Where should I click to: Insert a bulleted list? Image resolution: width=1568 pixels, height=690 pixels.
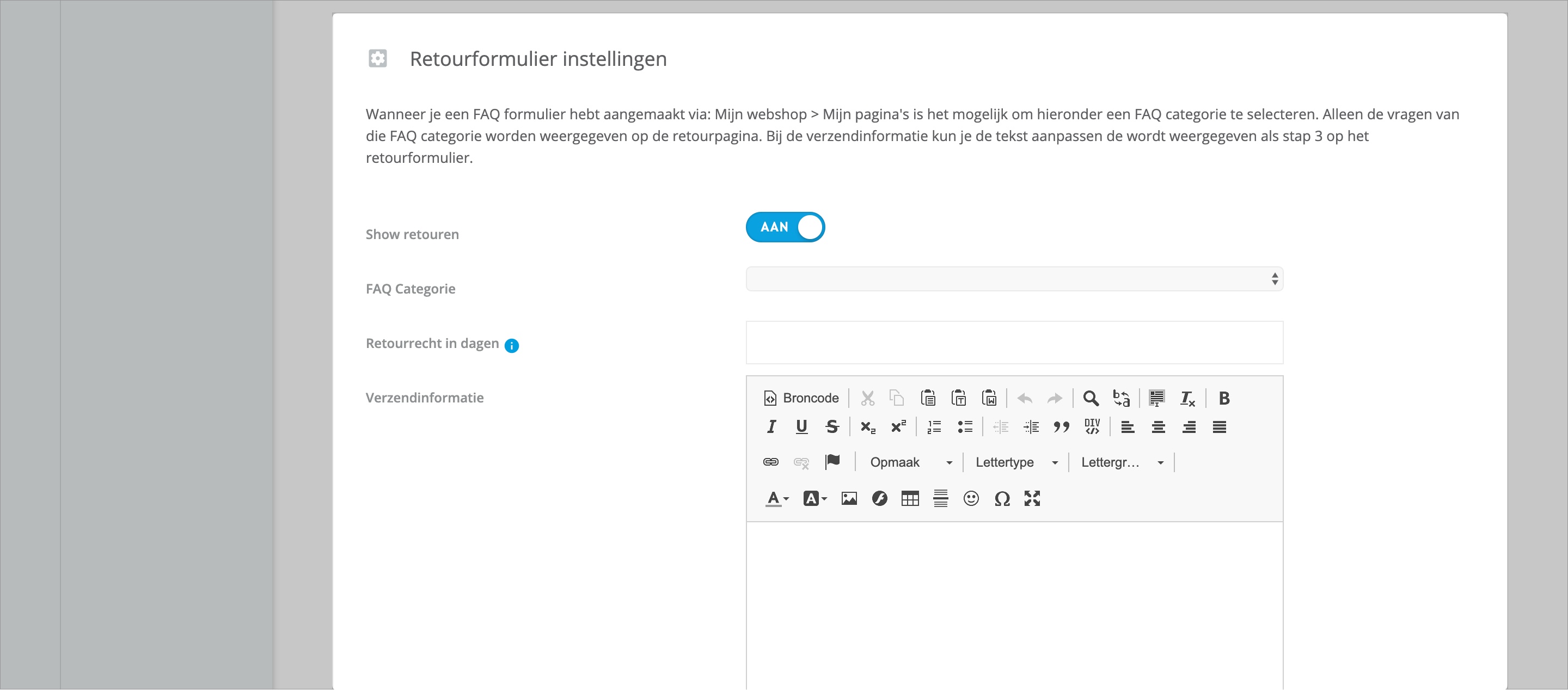click(965, 427)
